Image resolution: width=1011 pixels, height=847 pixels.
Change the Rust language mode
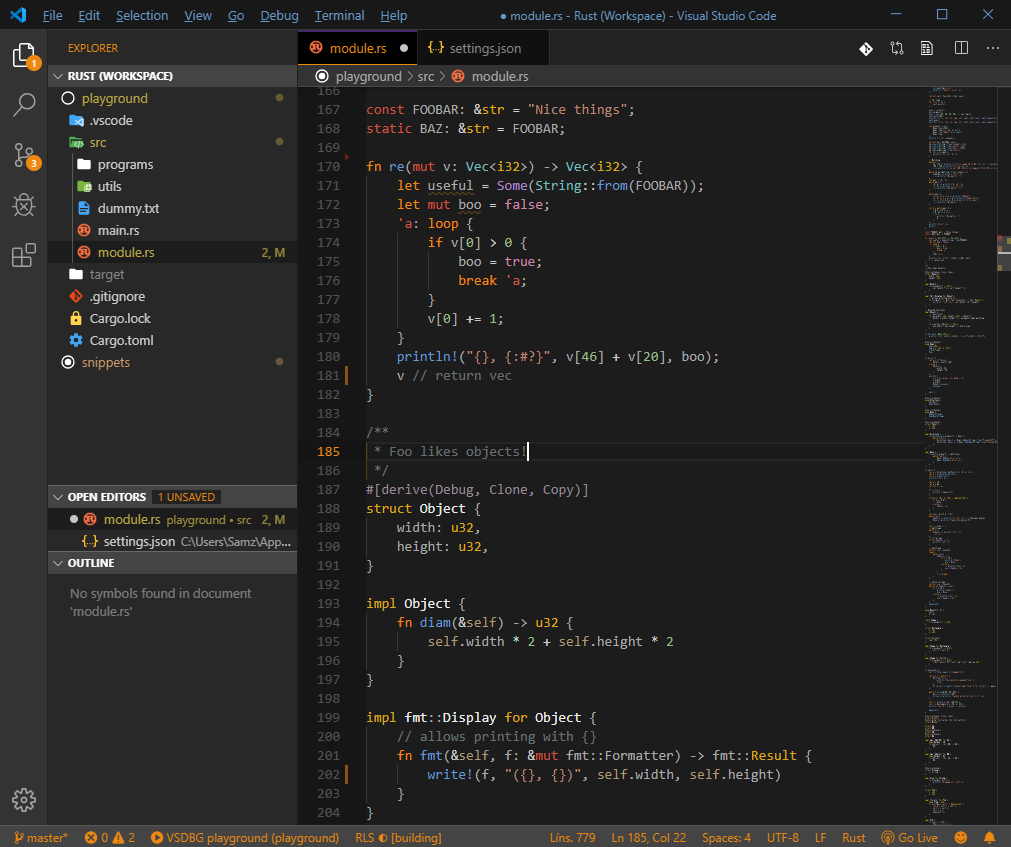(854, 837)
